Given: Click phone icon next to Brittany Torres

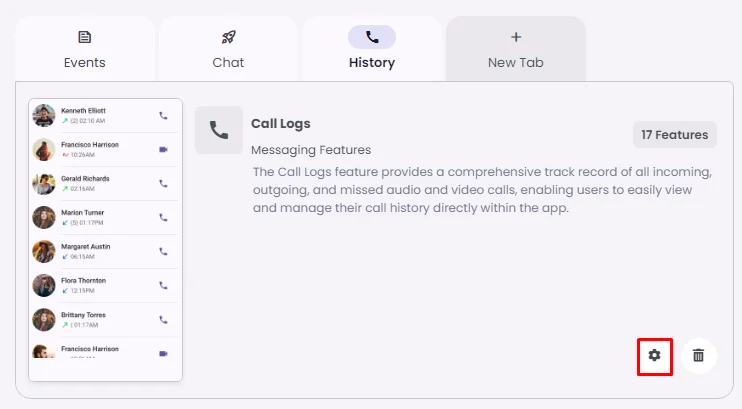Looking at the screenshot, I should tap(163, 320).
